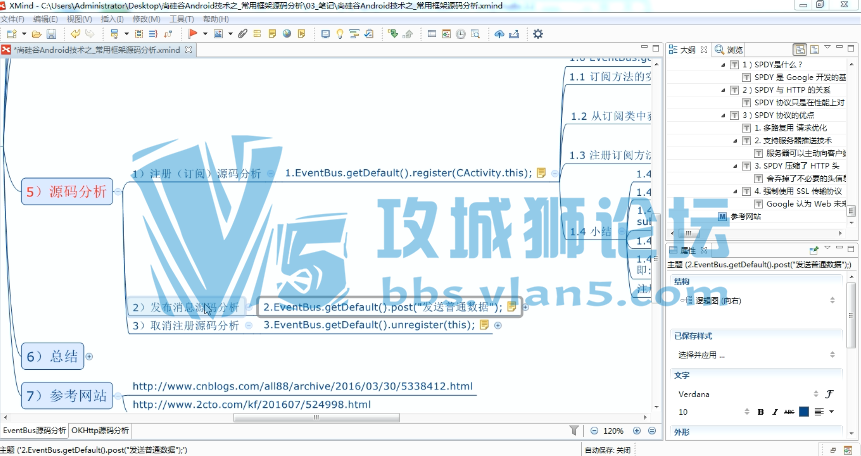Switch to OKHttp源码分析 sheet tab
861x456 pixels.
pyautogui.click(x=100, y=430)
